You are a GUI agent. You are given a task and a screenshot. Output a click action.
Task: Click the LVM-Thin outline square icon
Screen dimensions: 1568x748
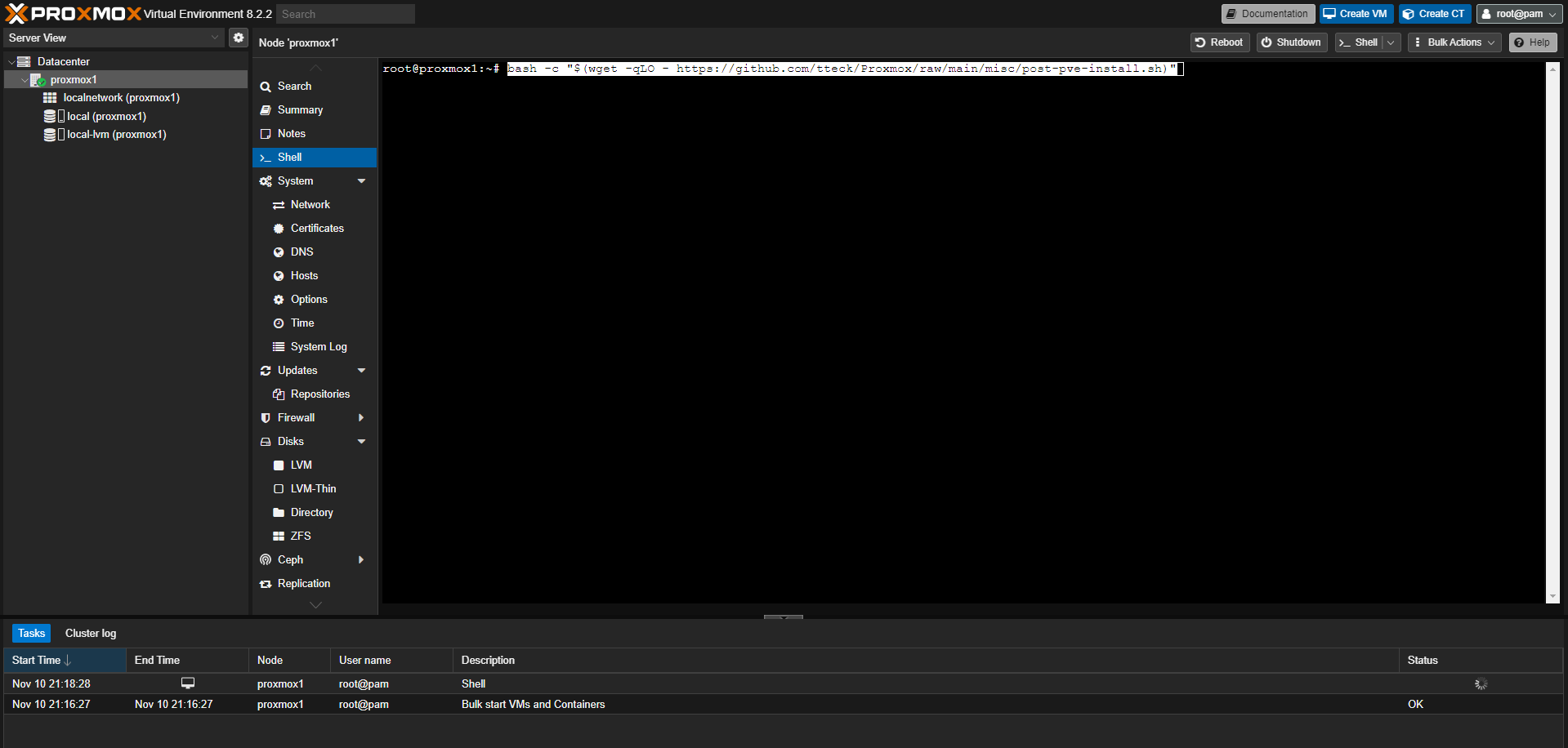(279, 489)
